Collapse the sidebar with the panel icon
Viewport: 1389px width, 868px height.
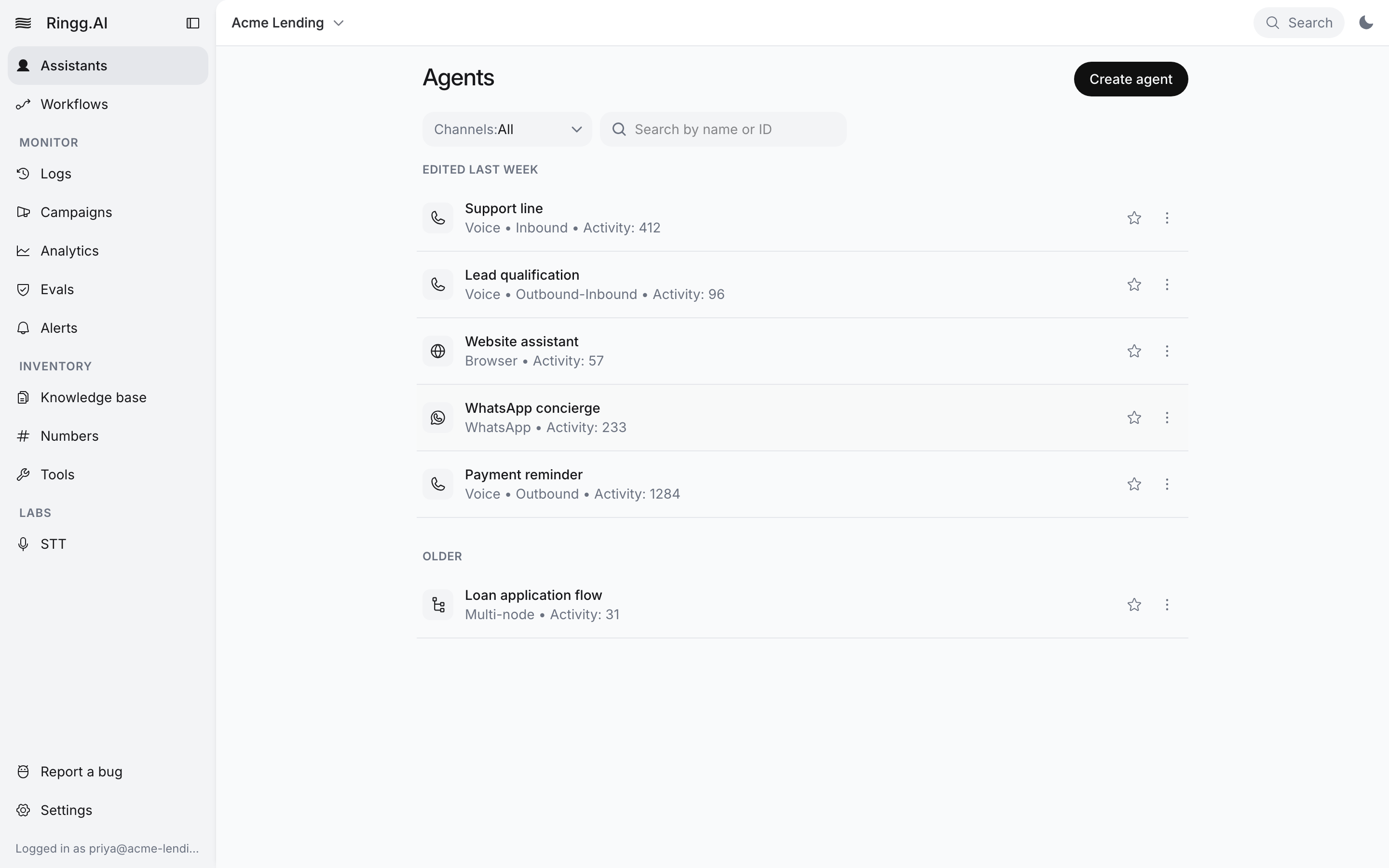[193, 23]
